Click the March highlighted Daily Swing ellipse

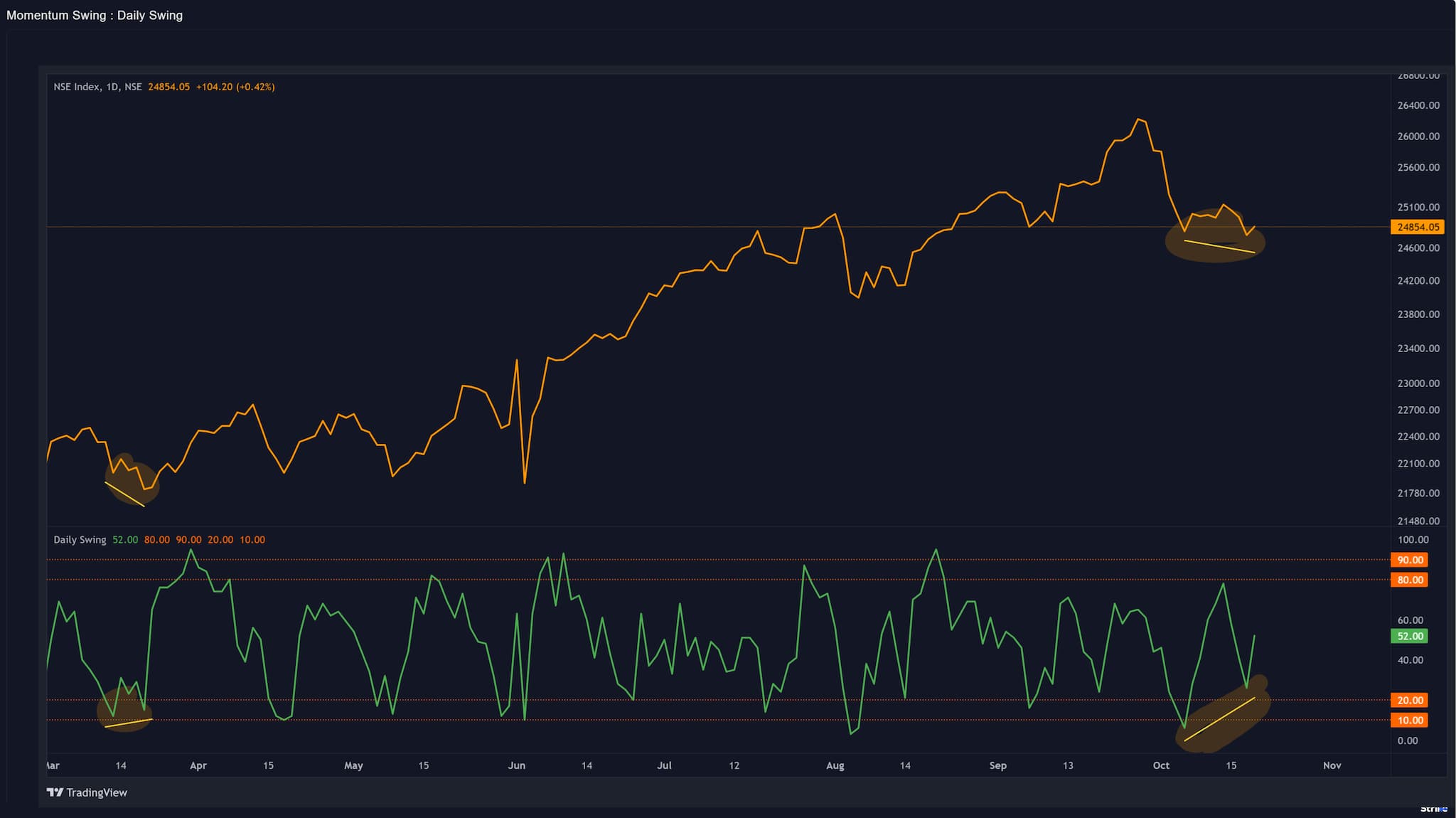[125, 709]
